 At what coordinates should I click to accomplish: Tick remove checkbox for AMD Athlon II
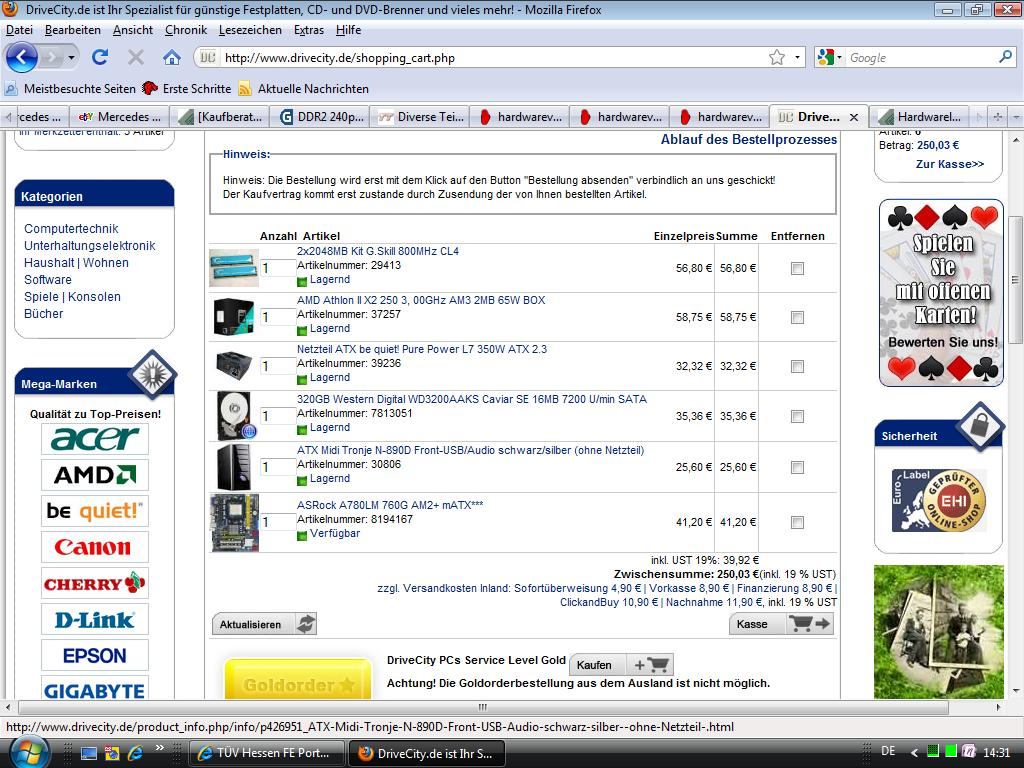797,317
